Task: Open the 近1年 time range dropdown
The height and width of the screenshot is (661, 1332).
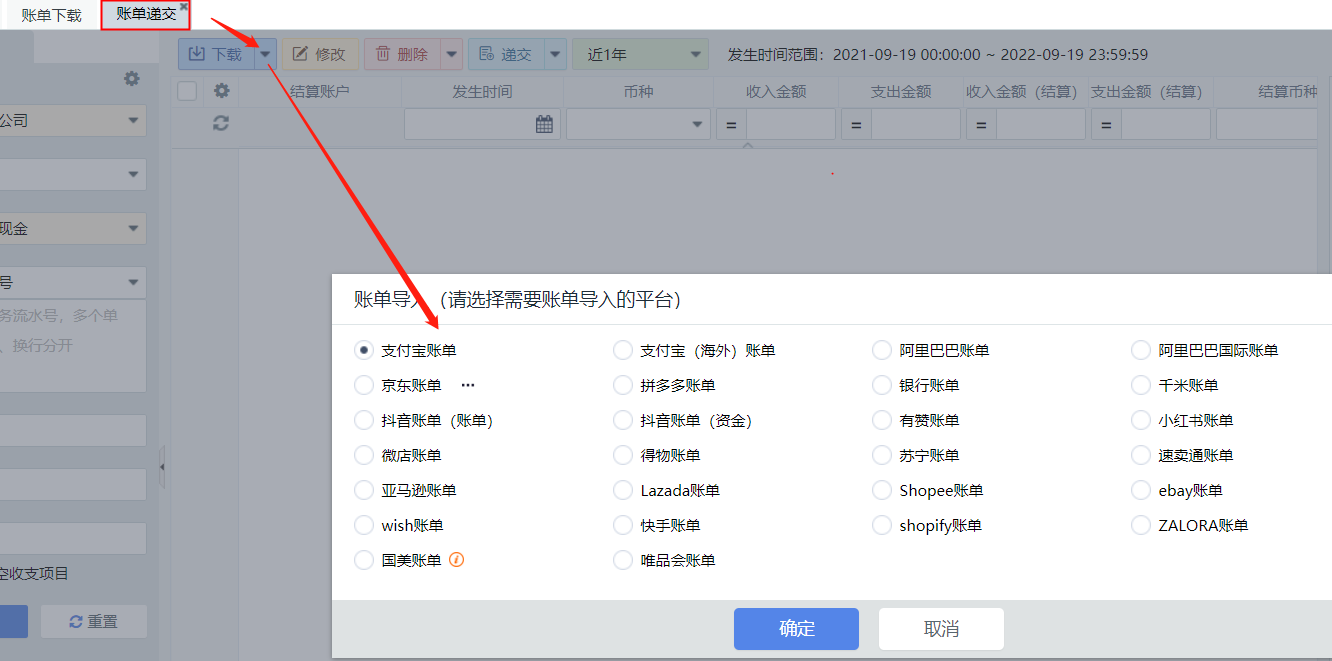Action: 640,55
